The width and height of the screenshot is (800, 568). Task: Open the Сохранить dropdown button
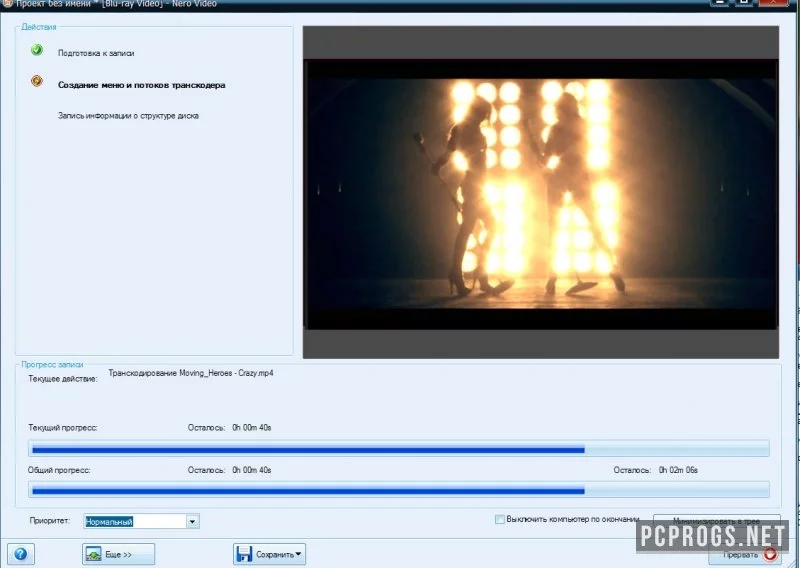(x=269, y=554)
